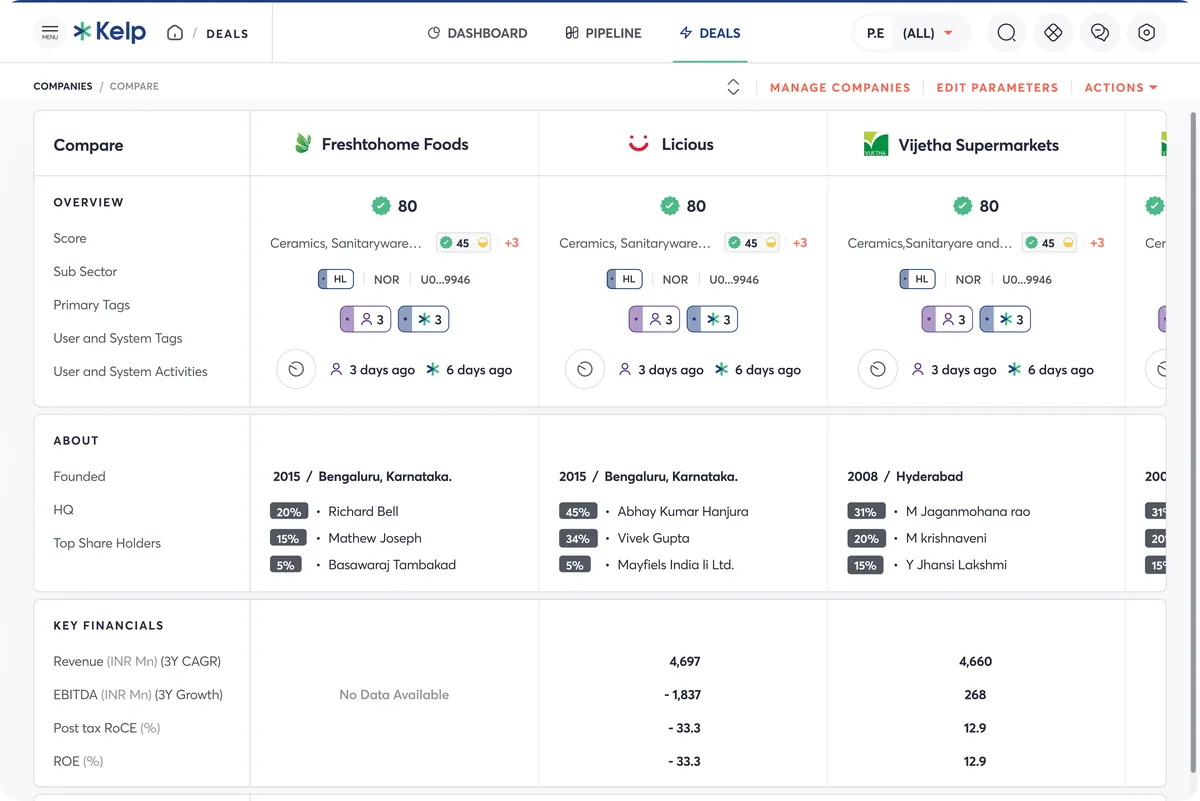Click 2008 / Hyderabad founded text
The width and height of the screenshot is (1200, 801).
pos(905,477)
